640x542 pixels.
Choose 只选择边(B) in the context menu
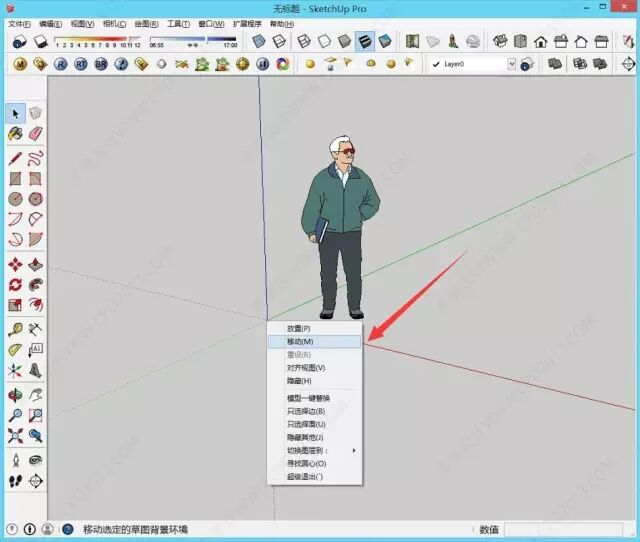pyautogui.click(x=315, y=411)
